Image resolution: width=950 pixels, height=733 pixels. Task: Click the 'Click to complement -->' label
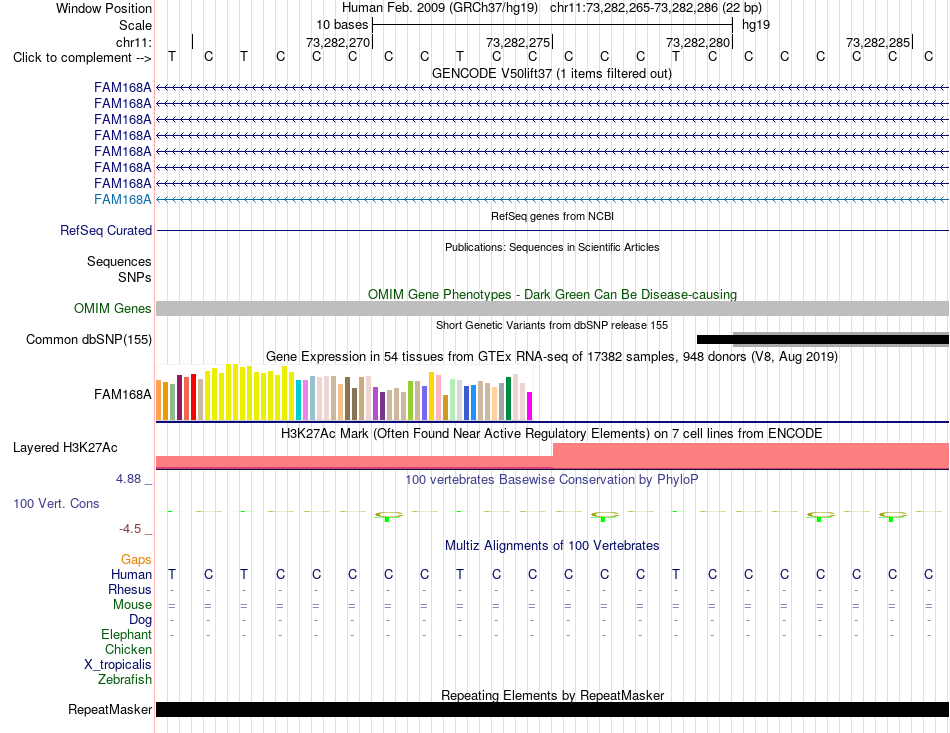tap(82, 58)
